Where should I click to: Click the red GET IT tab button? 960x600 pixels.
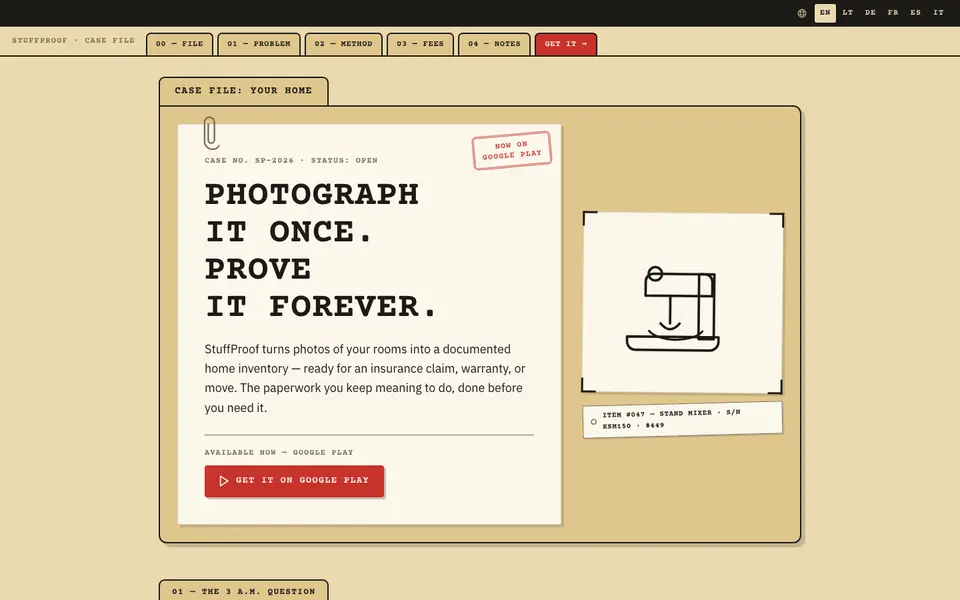(x=566, y=44)
